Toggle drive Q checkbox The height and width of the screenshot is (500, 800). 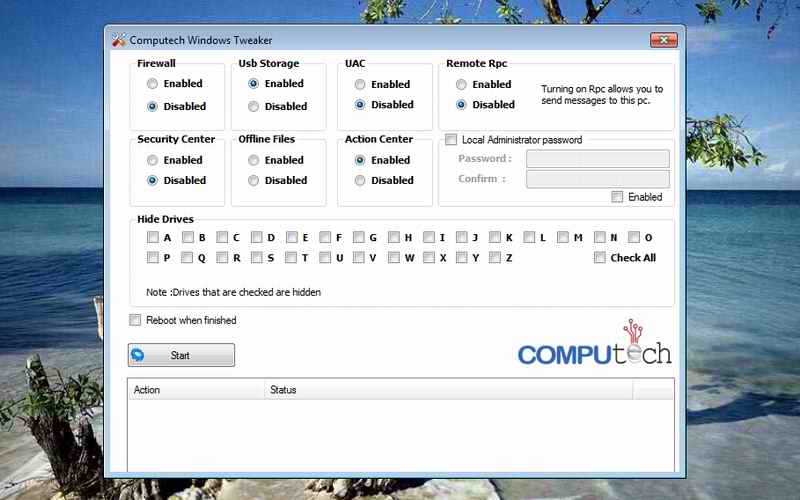[187, 258]
